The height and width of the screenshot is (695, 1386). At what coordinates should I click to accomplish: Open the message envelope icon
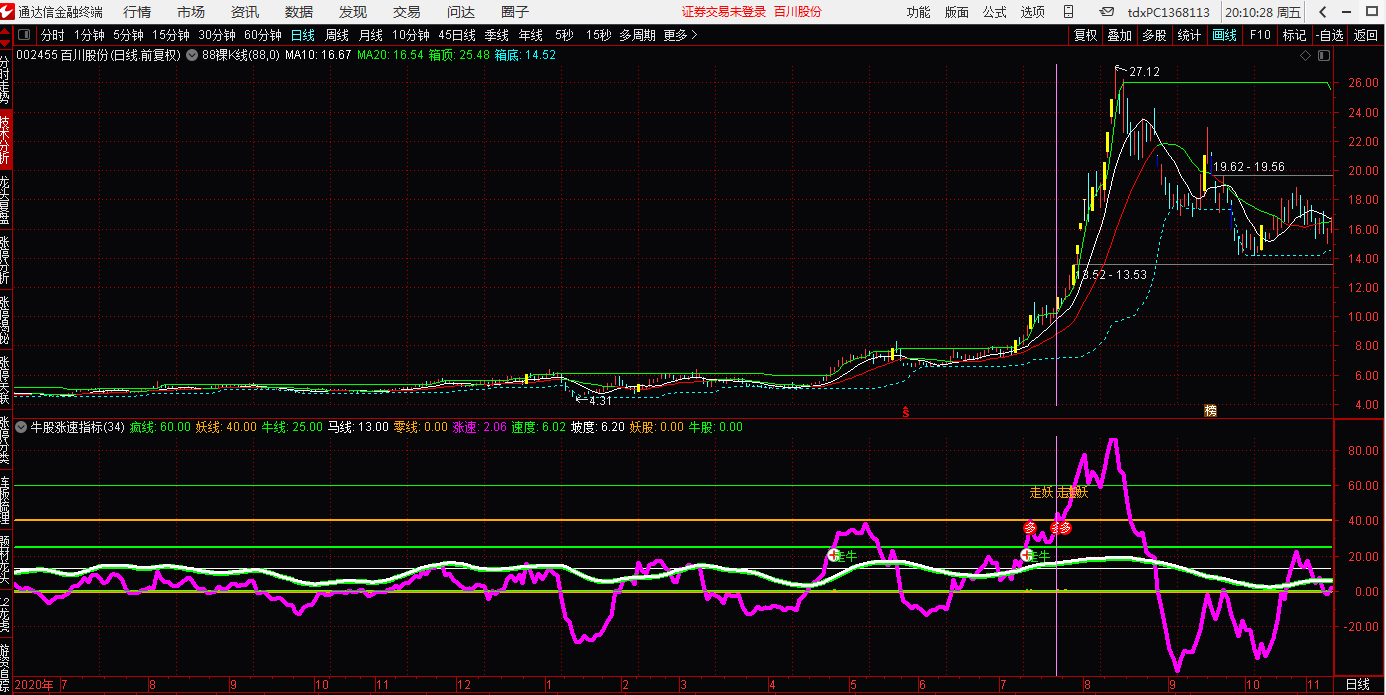(x=1106, y=12)
